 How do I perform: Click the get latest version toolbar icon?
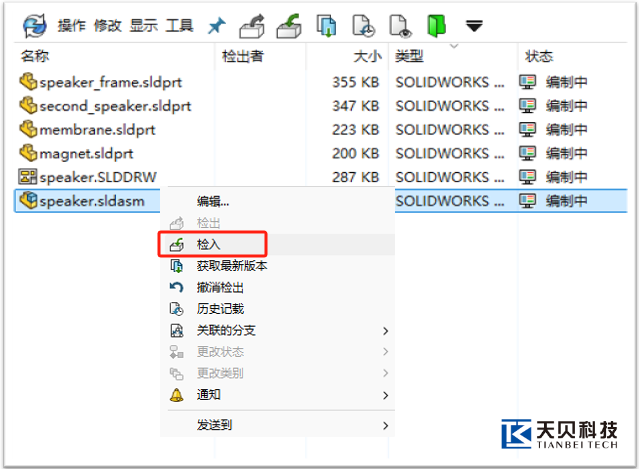[326, 26]
